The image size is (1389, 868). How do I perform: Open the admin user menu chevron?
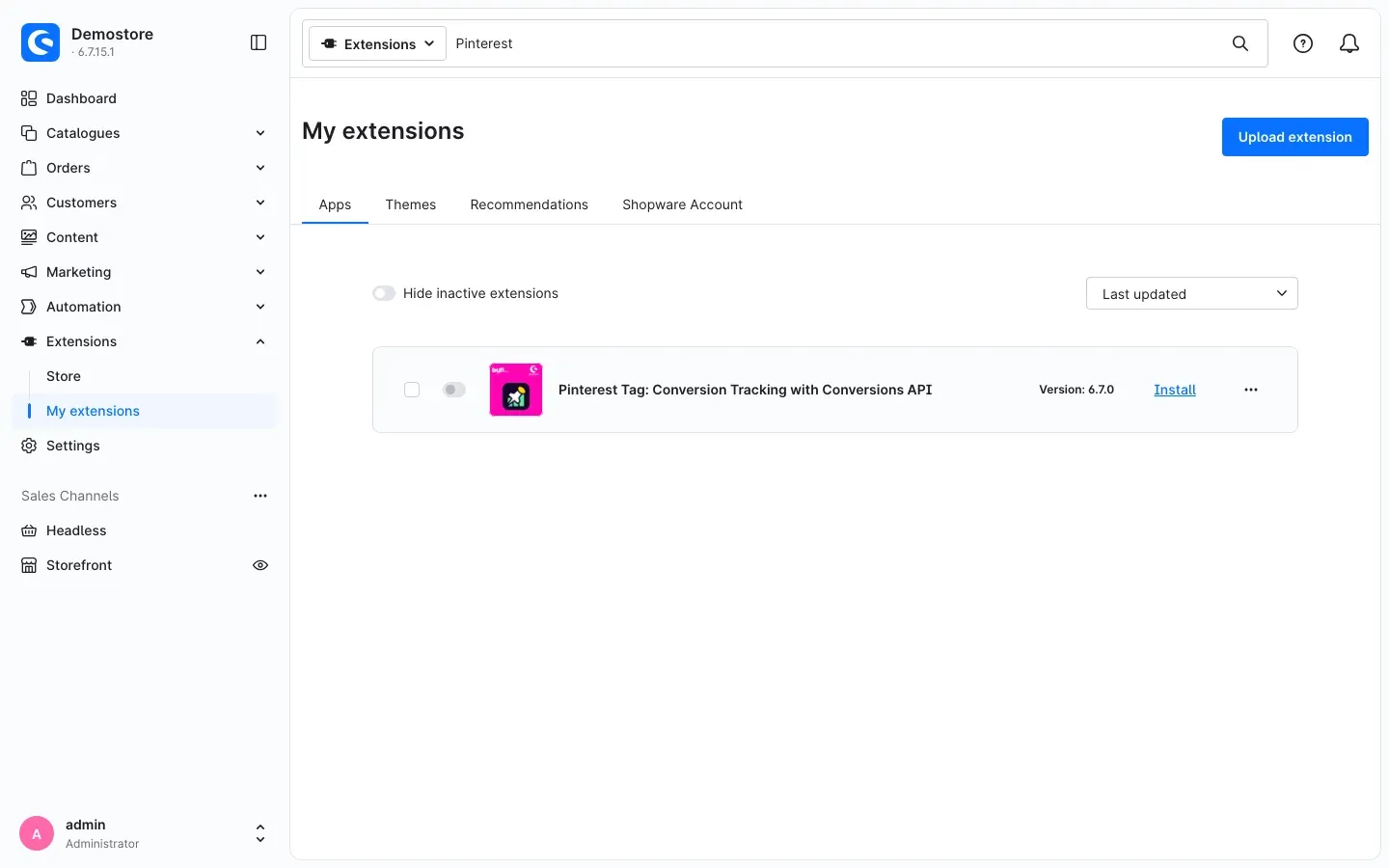coord(260,834)
